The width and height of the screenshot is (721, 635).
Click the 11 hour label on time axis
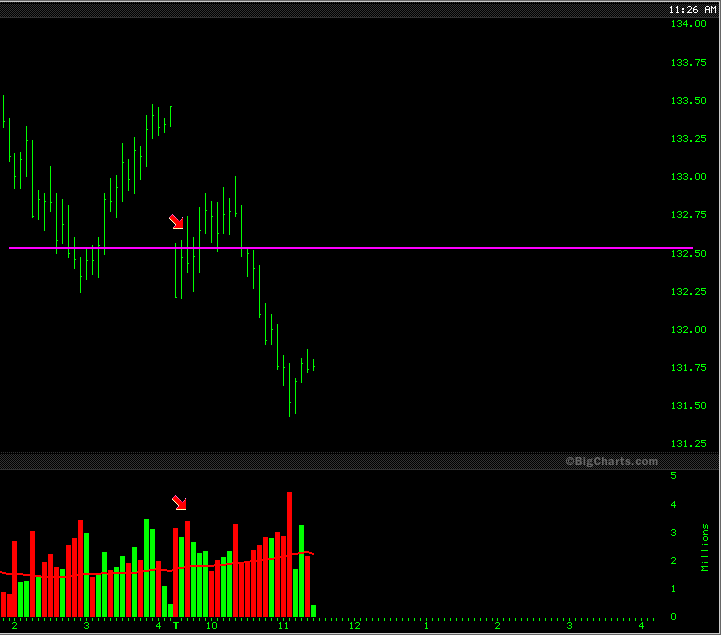click(x=283, y=626)
